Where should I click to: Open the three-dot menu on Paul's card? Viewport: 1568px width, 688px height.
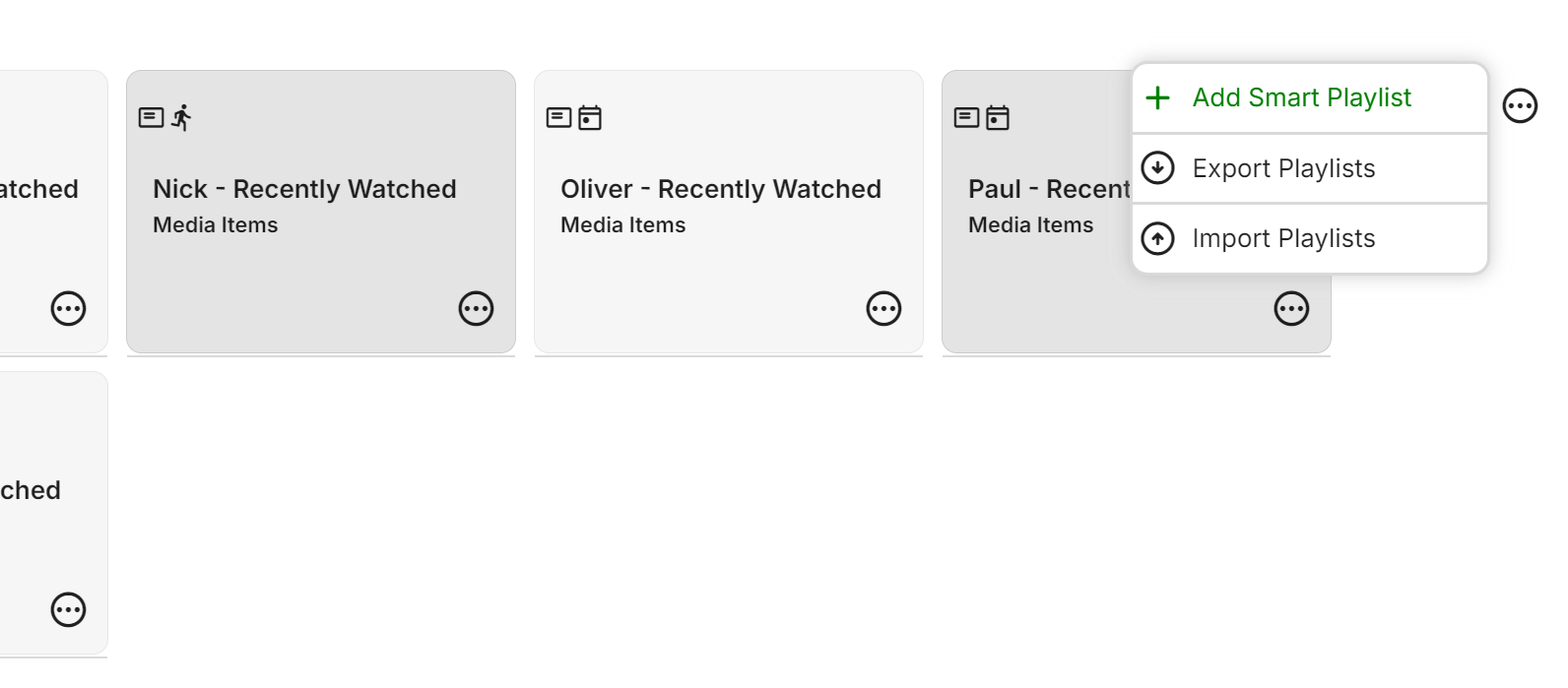pyautogui.click(x=1291, y=309)
